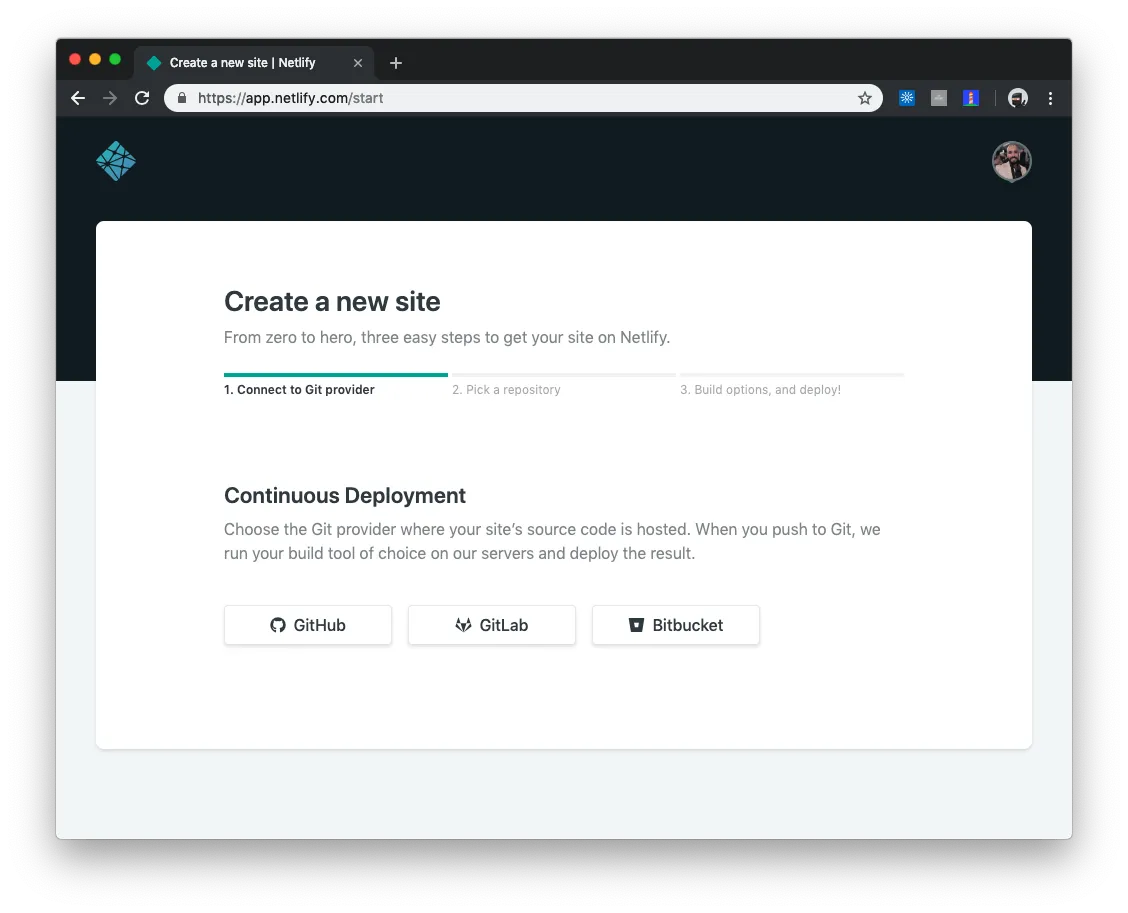Open the lighthouse browser extension icon

tap(970, 98)
